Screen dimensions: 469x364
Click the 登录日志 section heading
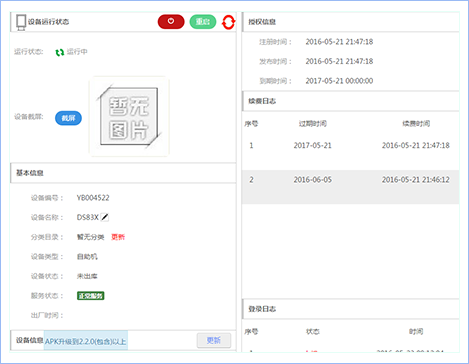[x=262, y=309]
